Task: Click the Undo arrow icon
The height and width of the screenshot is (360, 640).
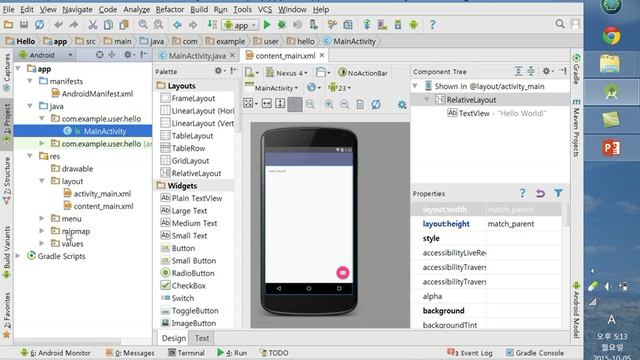Action: click(x=58, y=25)
